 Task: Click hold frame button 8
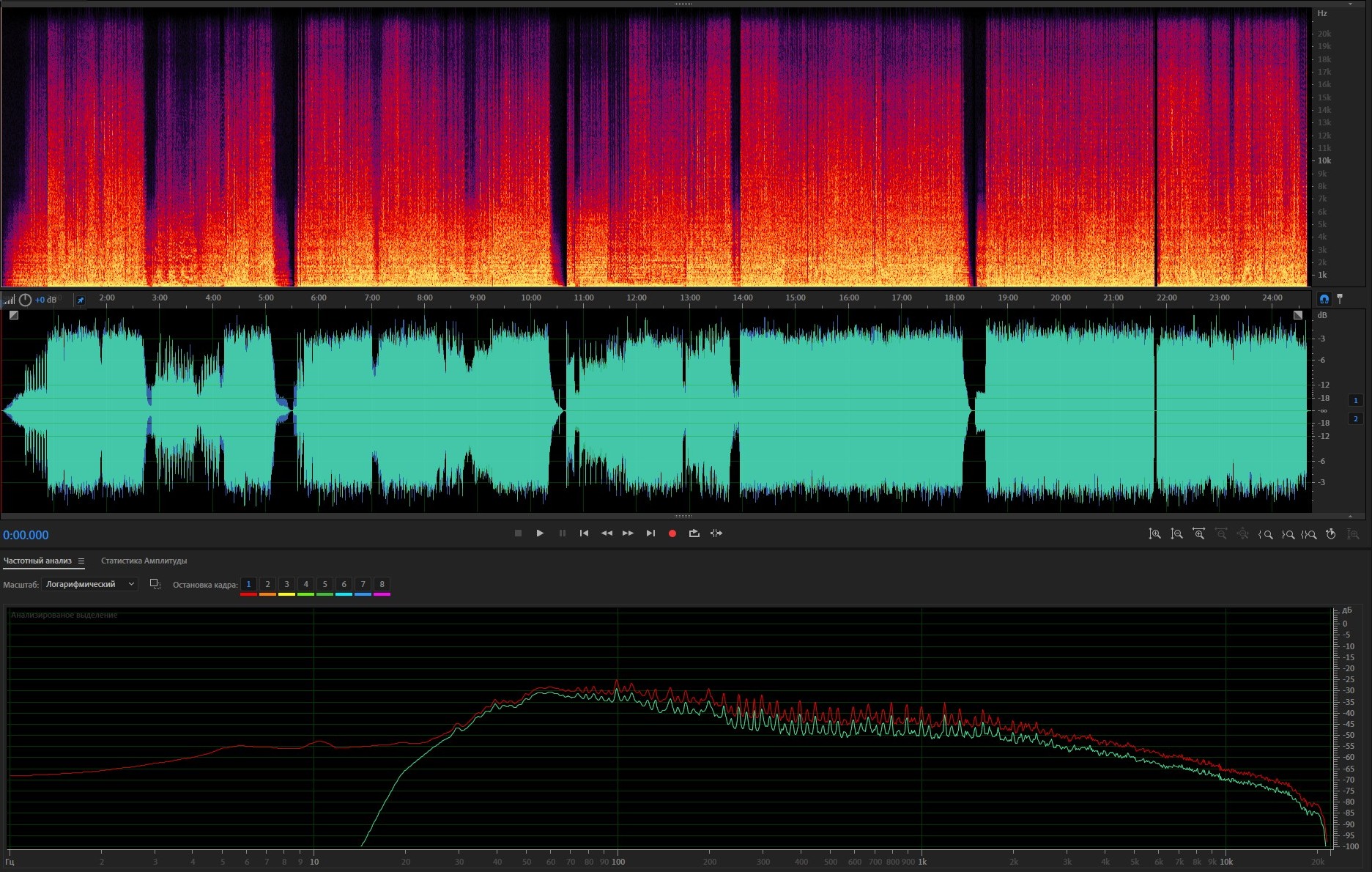(382, 584)
